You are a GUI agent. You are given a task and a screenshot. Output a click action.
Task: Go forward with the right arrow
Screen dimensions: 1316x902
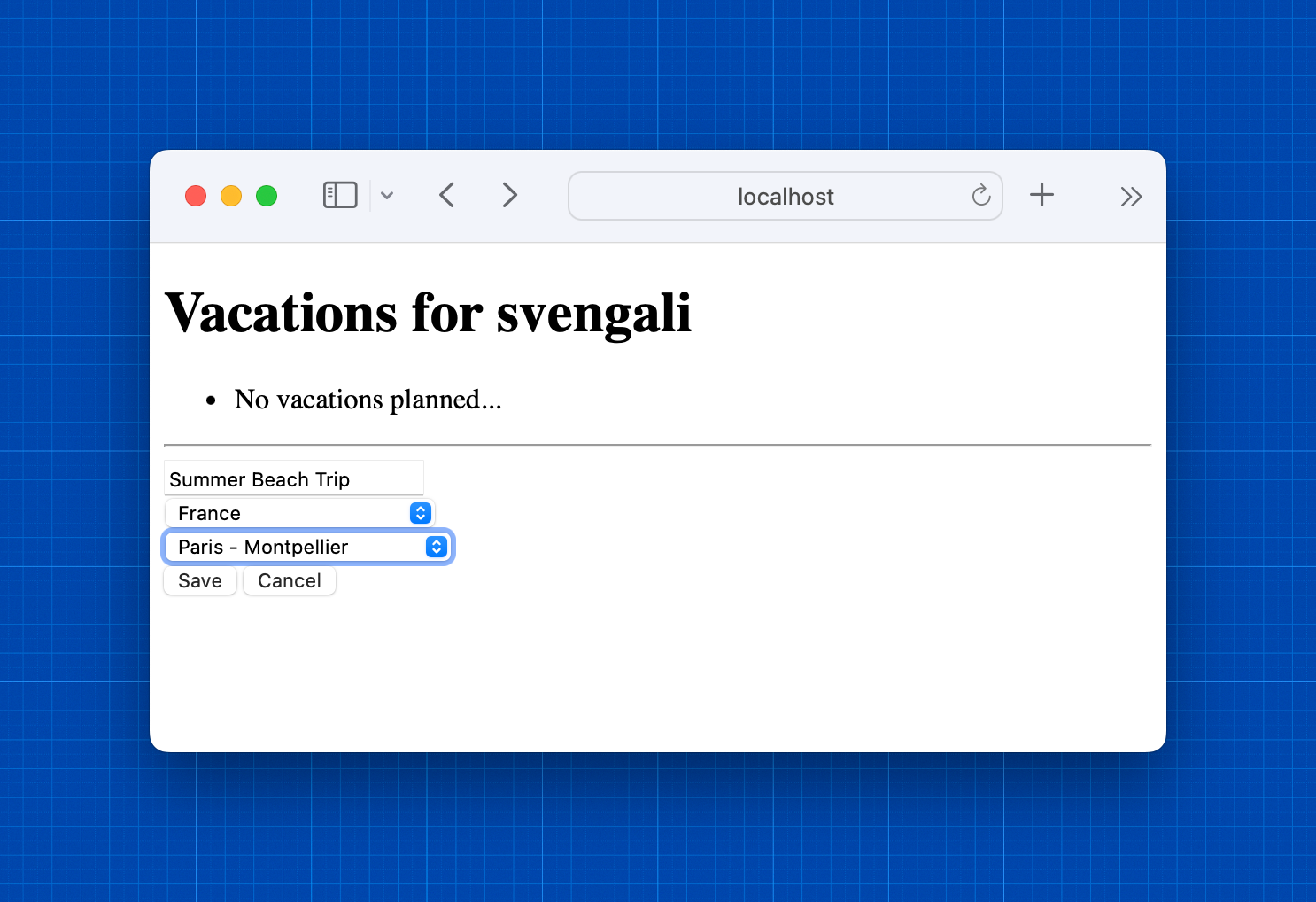pos(509,195)
